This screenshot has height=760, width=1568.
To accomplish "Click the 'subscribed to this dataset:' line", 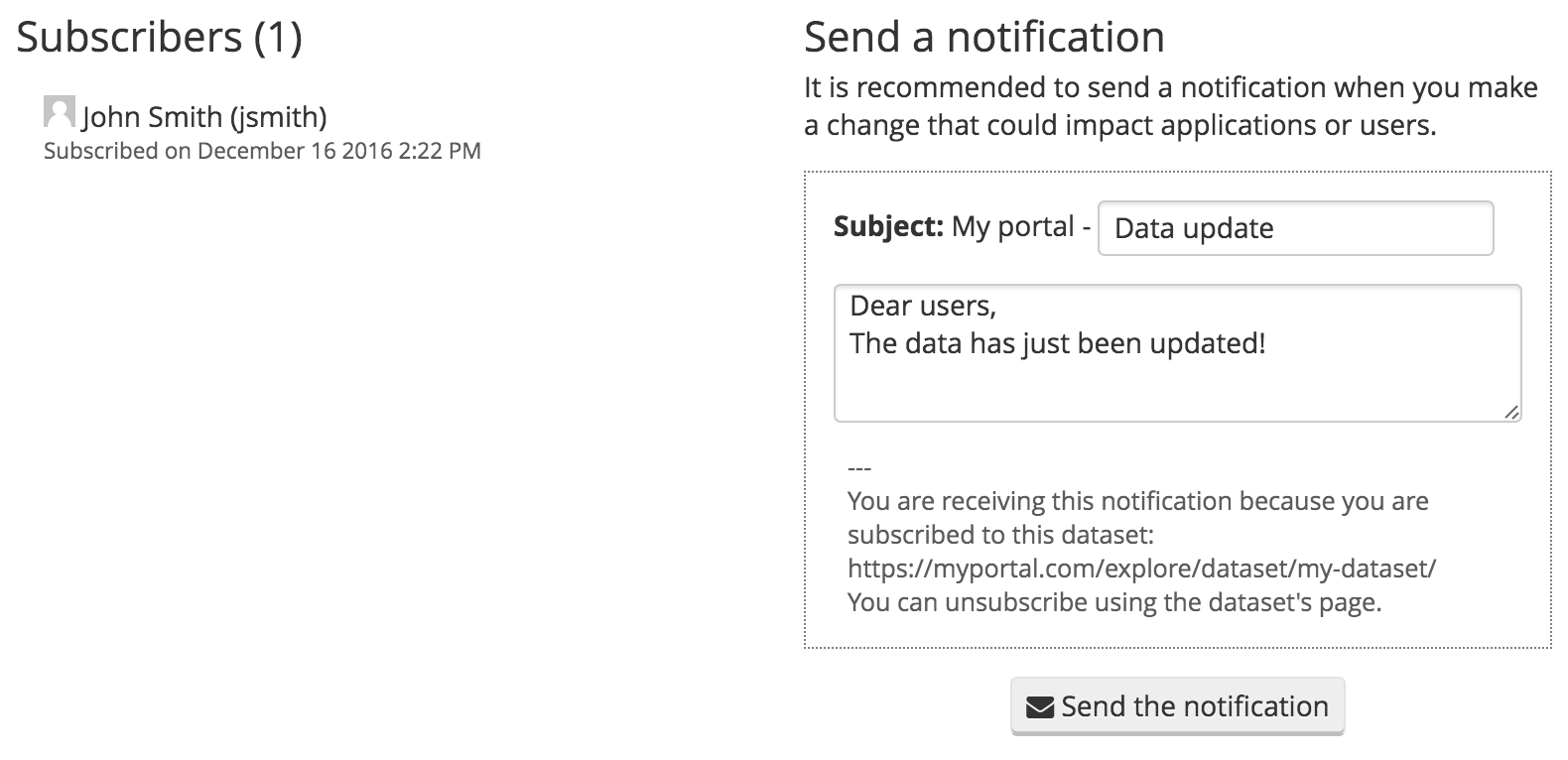I will tap(1000, 535).
